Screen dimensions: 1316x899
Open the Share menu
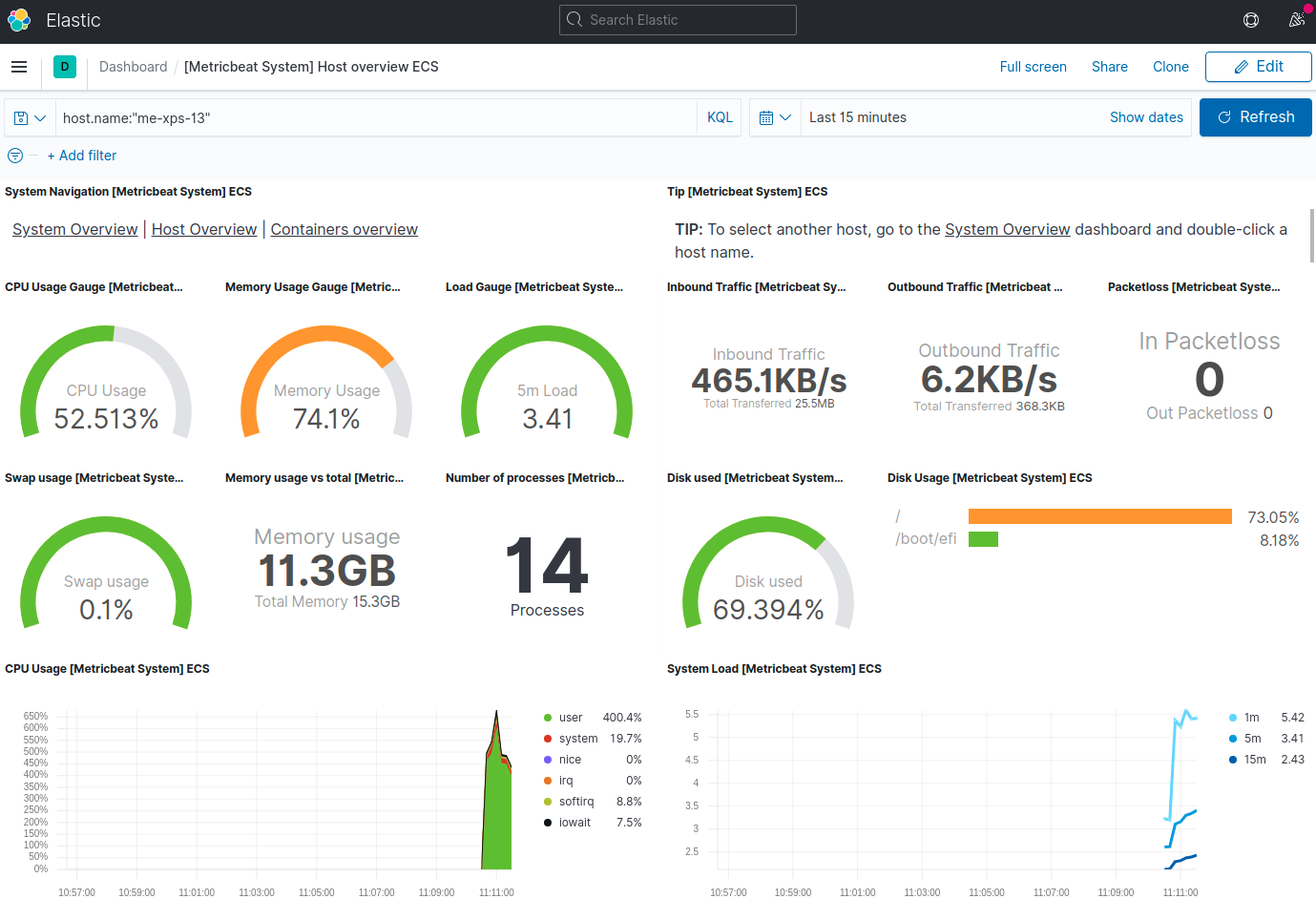[1110, 67]
